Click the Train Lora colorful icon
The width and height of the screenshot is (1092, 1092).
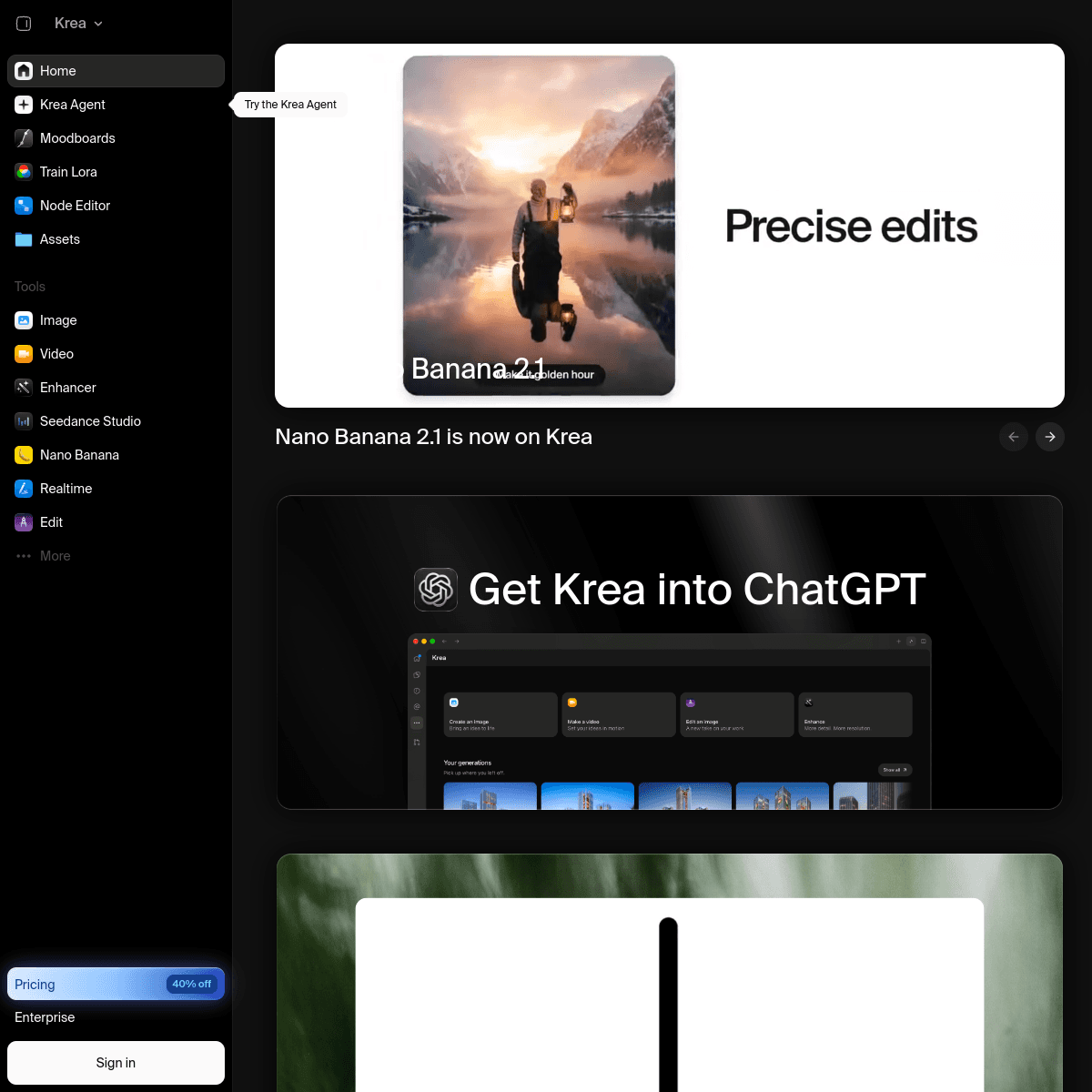(24, 172)
